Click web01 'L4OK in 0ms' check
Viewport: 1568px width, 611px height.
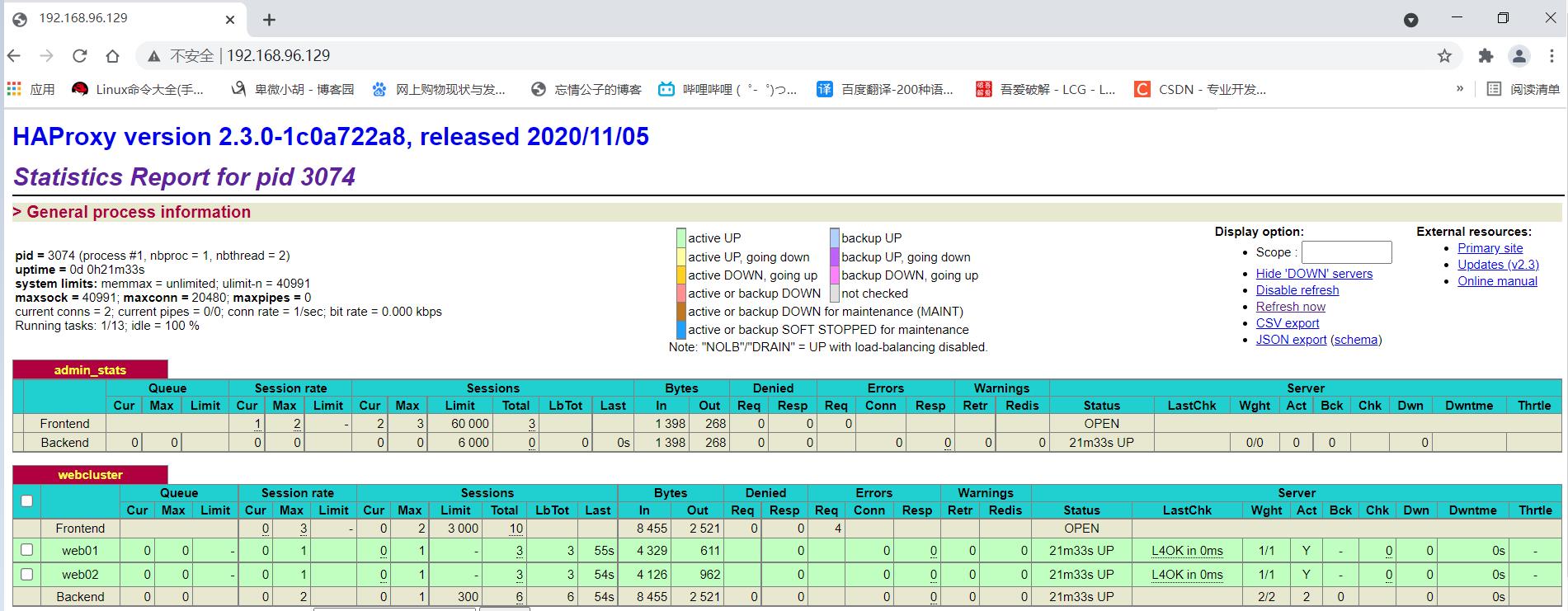click(x=1187, y=551)
